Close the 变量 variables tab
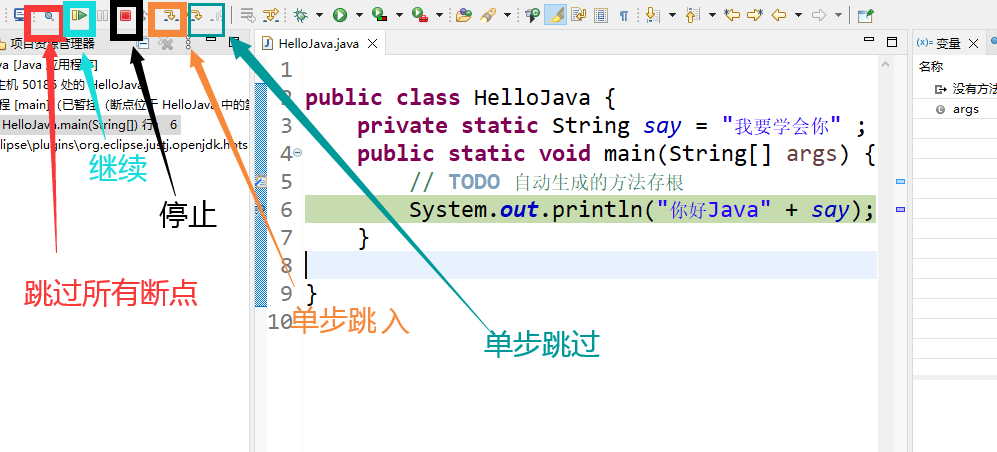The height and width of the screenshot is (452, 997). click(972, 43)
